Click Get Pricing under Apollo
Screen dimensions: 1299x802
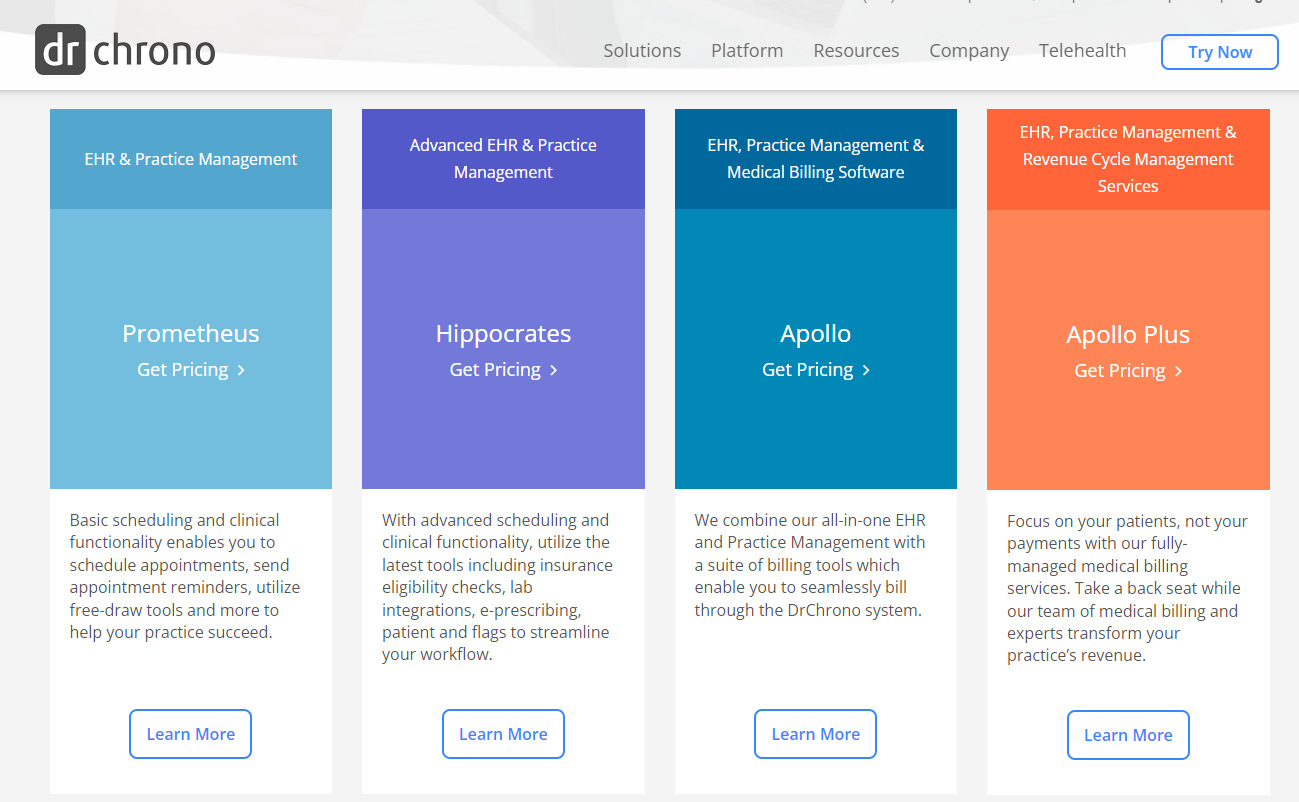pos(816,370)
